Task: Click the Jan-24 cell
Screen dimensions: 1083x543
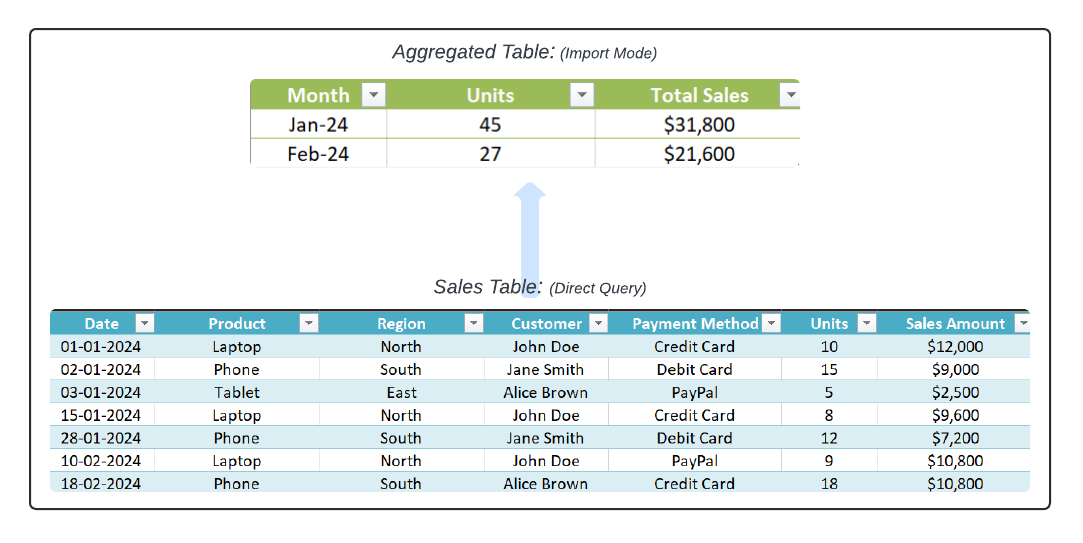Action: point(318,124)
